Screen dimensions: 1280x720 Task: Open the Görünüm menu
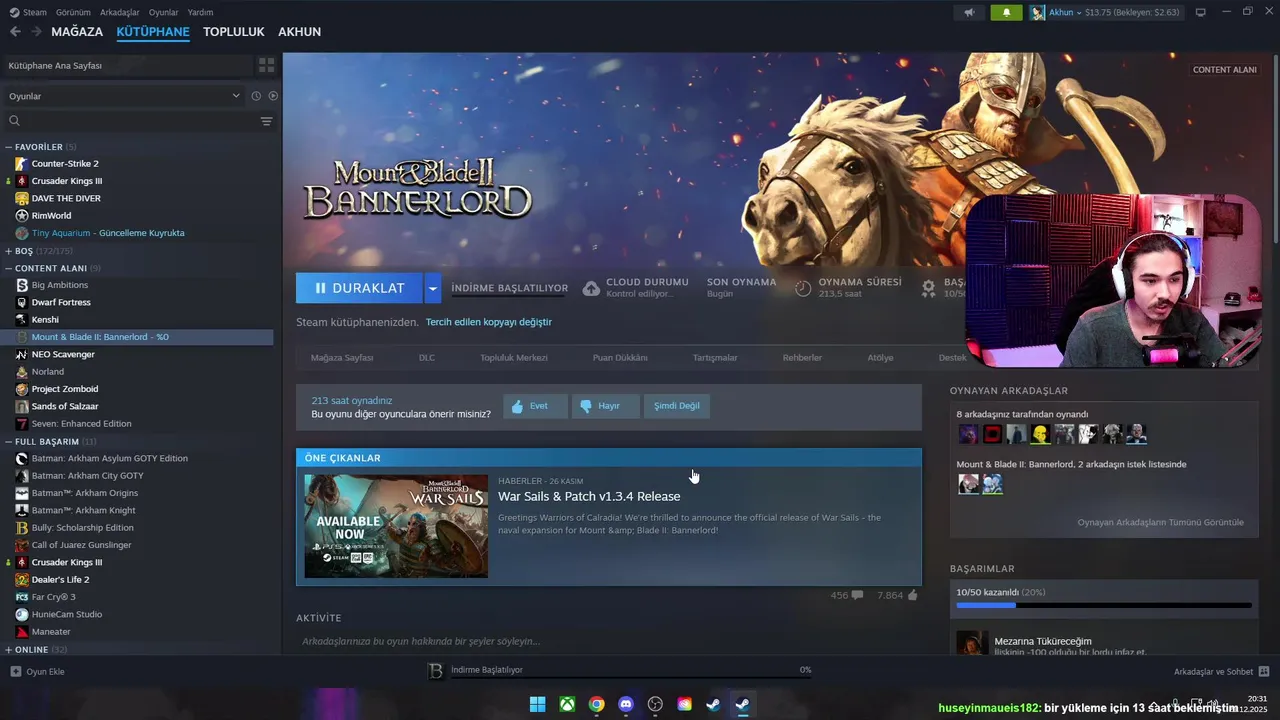pos(73,12)
